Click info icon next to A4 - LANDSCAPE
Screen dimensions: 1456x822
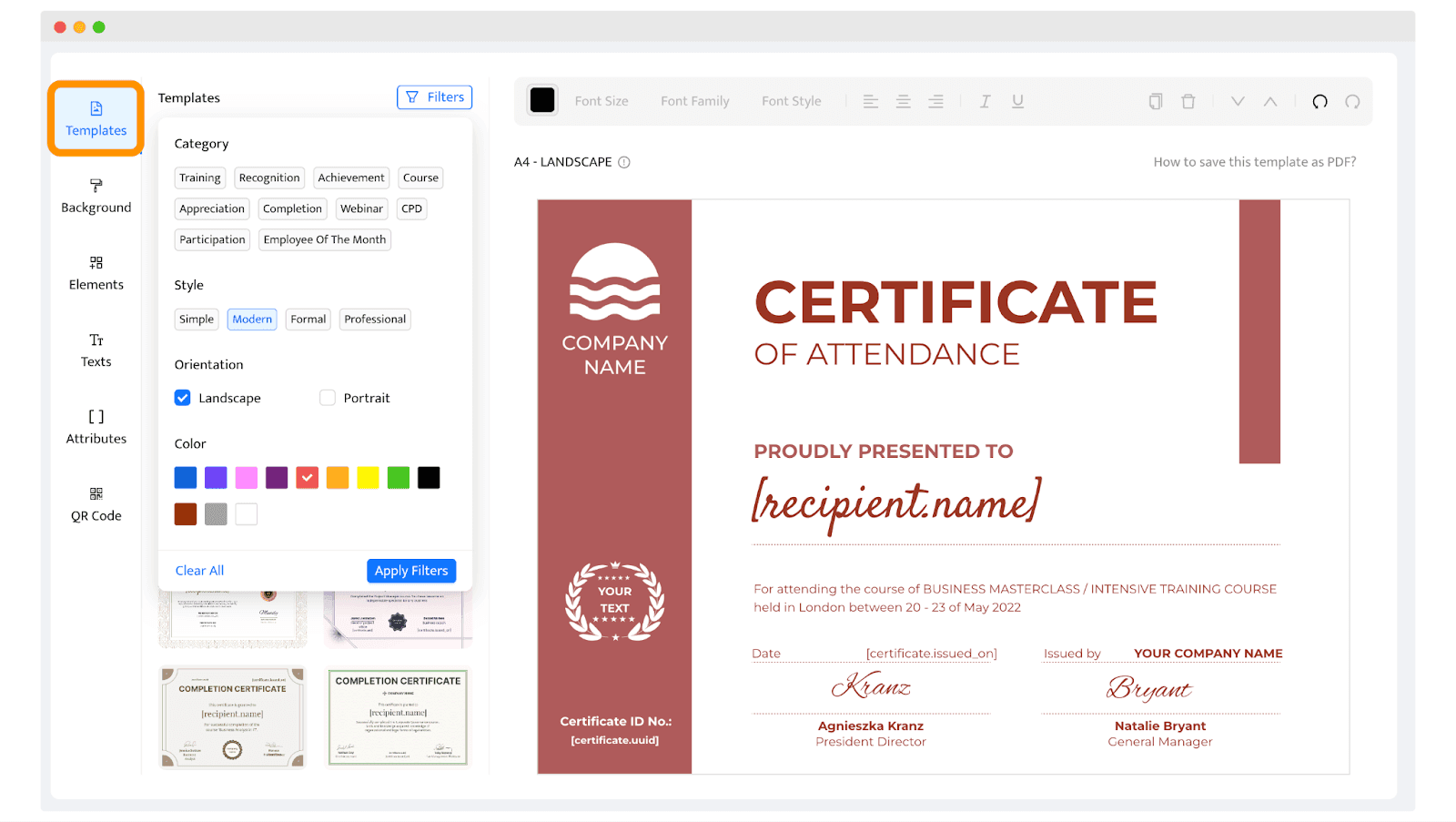[x=624, y=162]
